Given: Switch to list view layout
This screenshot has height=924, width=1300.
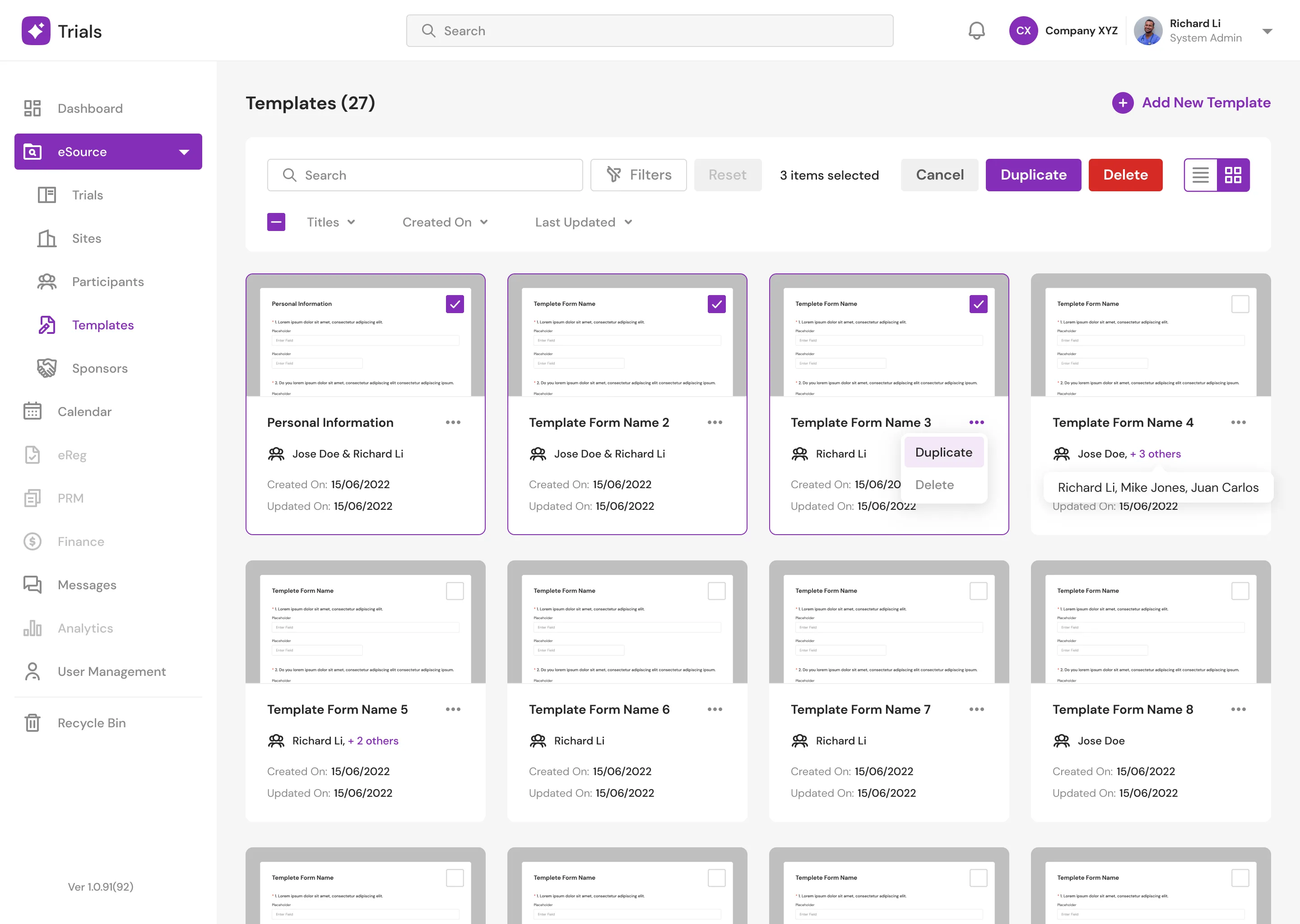Looking at the screenshot, I should pos(1200,175).
